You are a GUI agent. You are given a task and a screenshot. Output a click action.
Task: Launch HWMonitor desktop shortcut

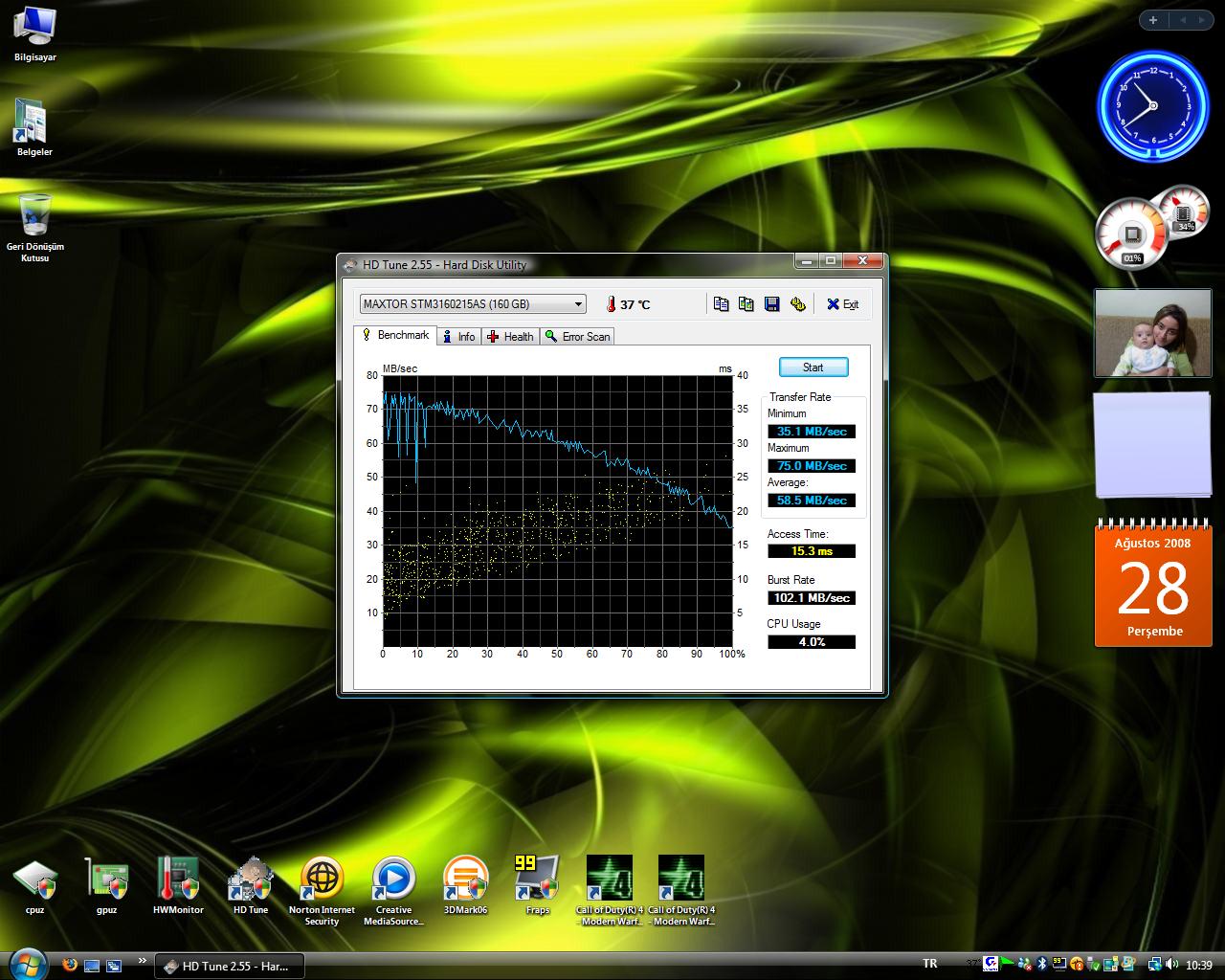click(x=178, y=886)
